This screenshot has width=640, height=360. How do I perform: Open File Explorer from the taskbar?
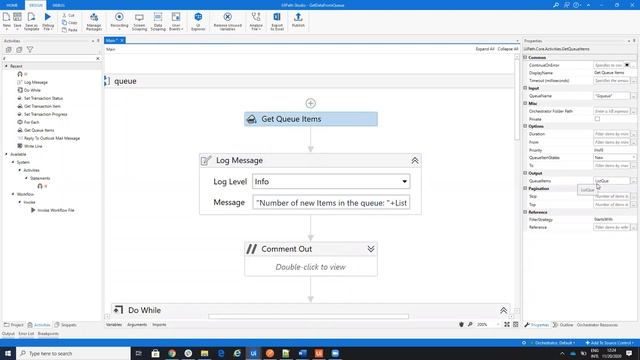pyautogui.click(x=204, y=353)
